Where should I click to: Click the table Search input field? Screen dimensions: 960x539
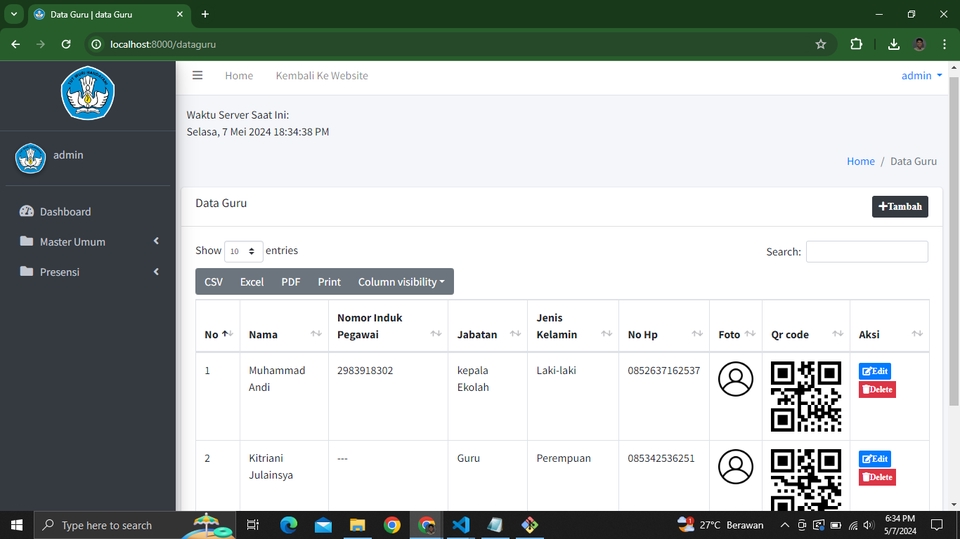pos(867,252)
